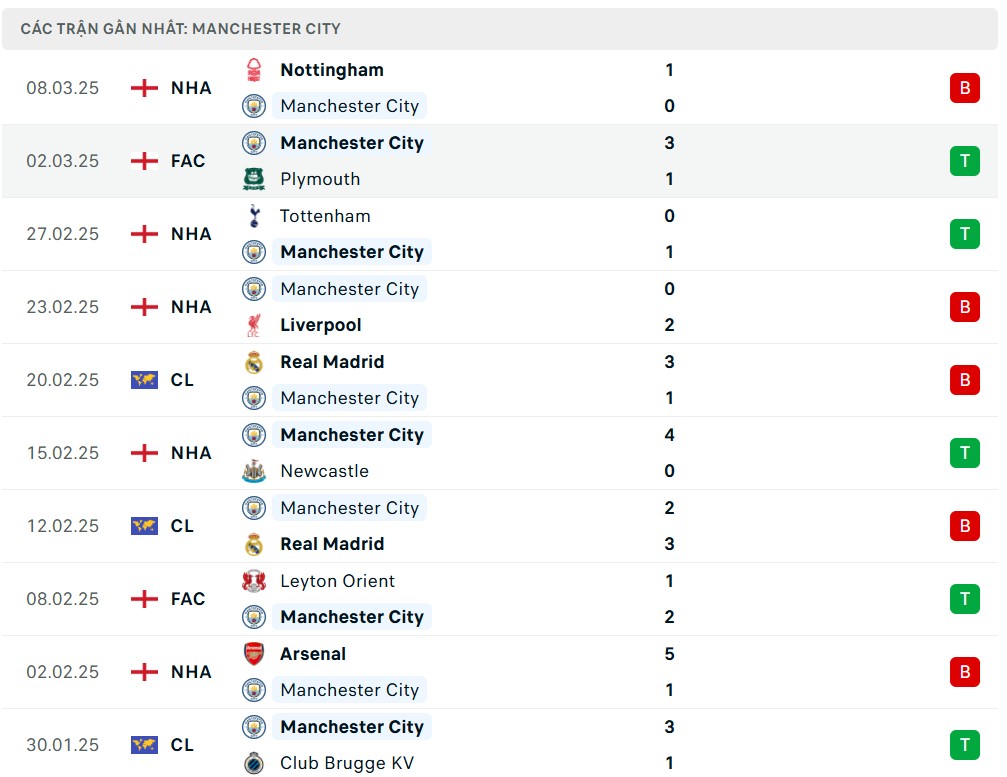Click the England flag on 08.03.25 row
Viewport: 1007px width, 777px height.
145,88
